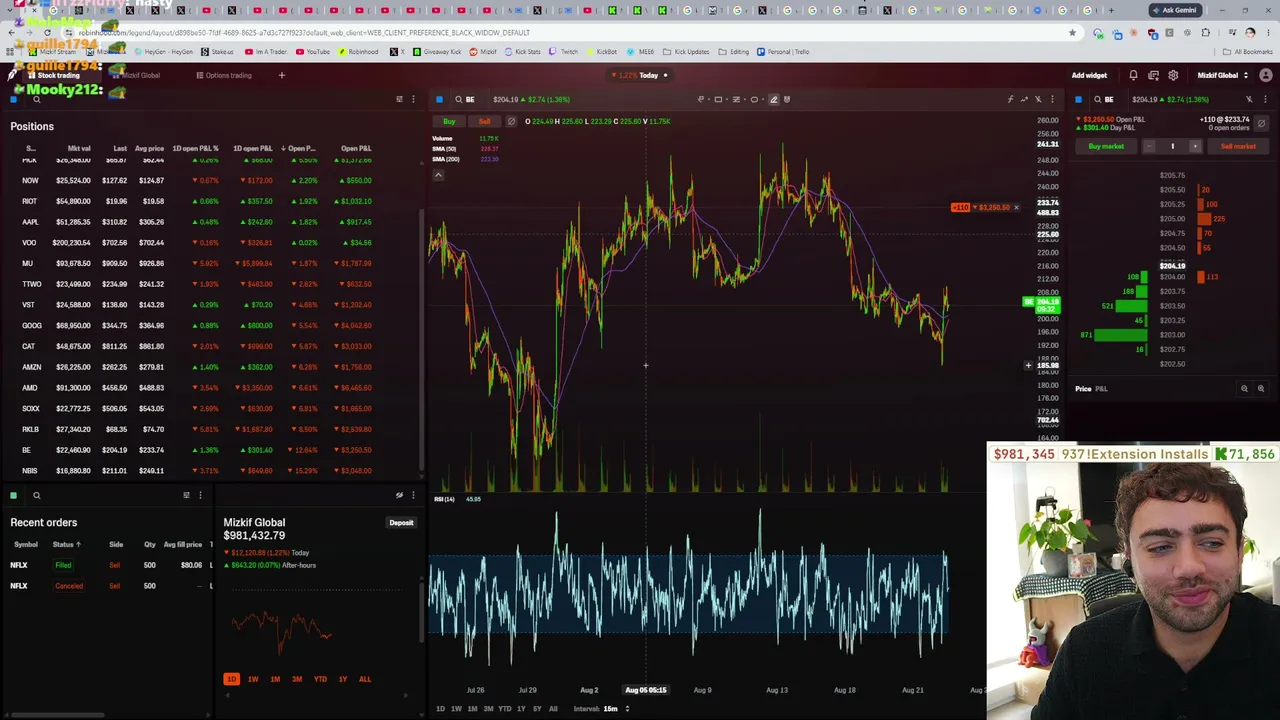Select the rectangle drawing tool

pyautogui.click(x=718, y=99)
